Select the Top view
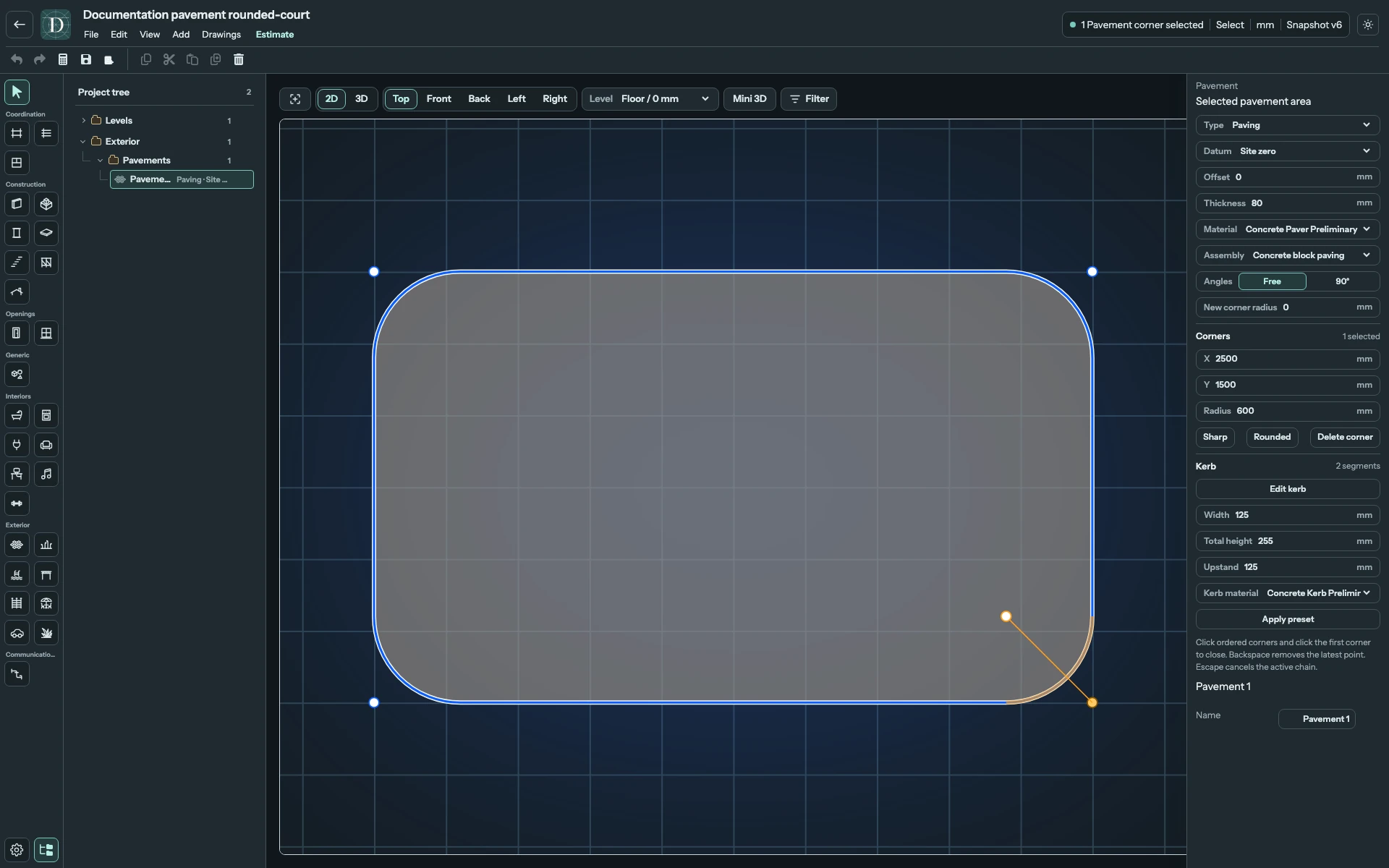The width and height of the screenshot is (1389, 868). 401,99
